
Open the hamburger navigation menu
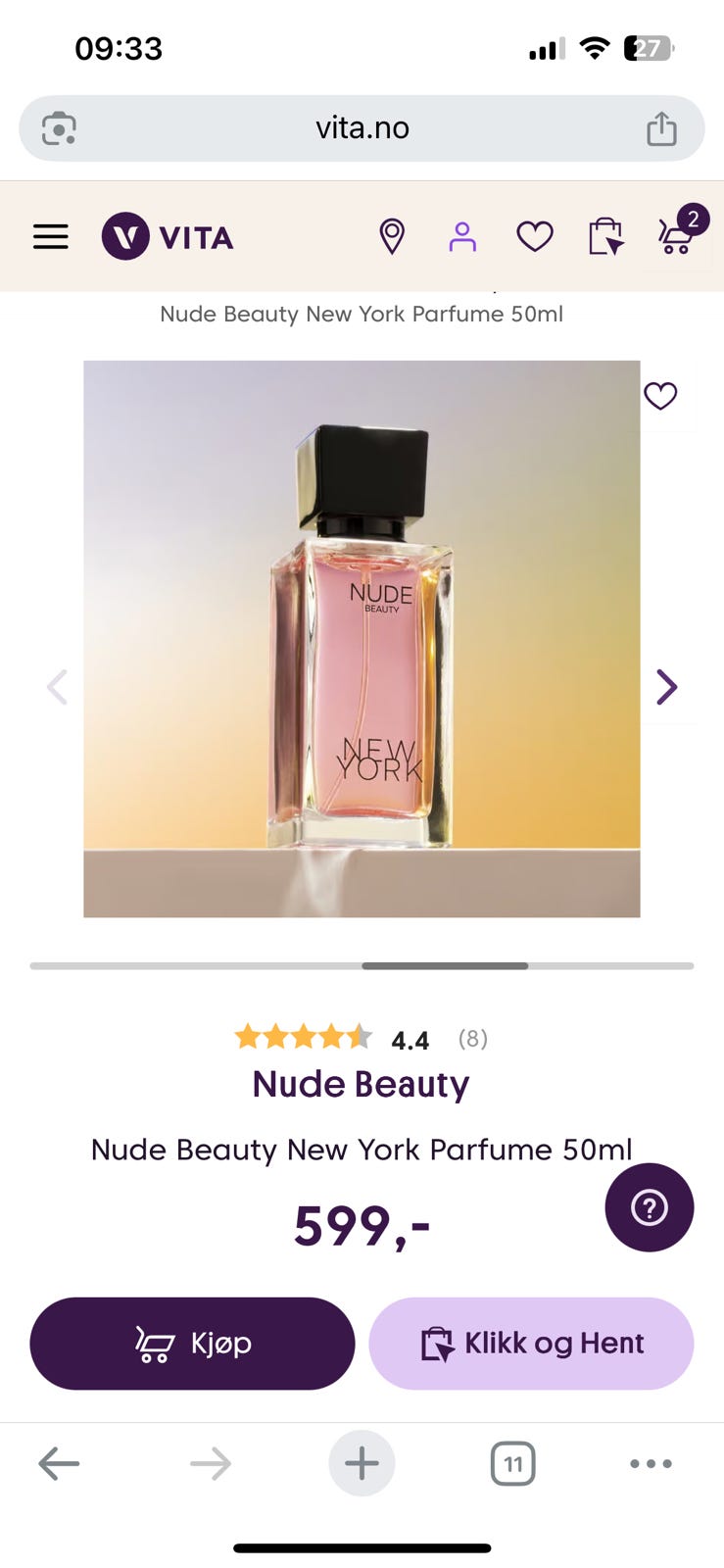[51, 237]
